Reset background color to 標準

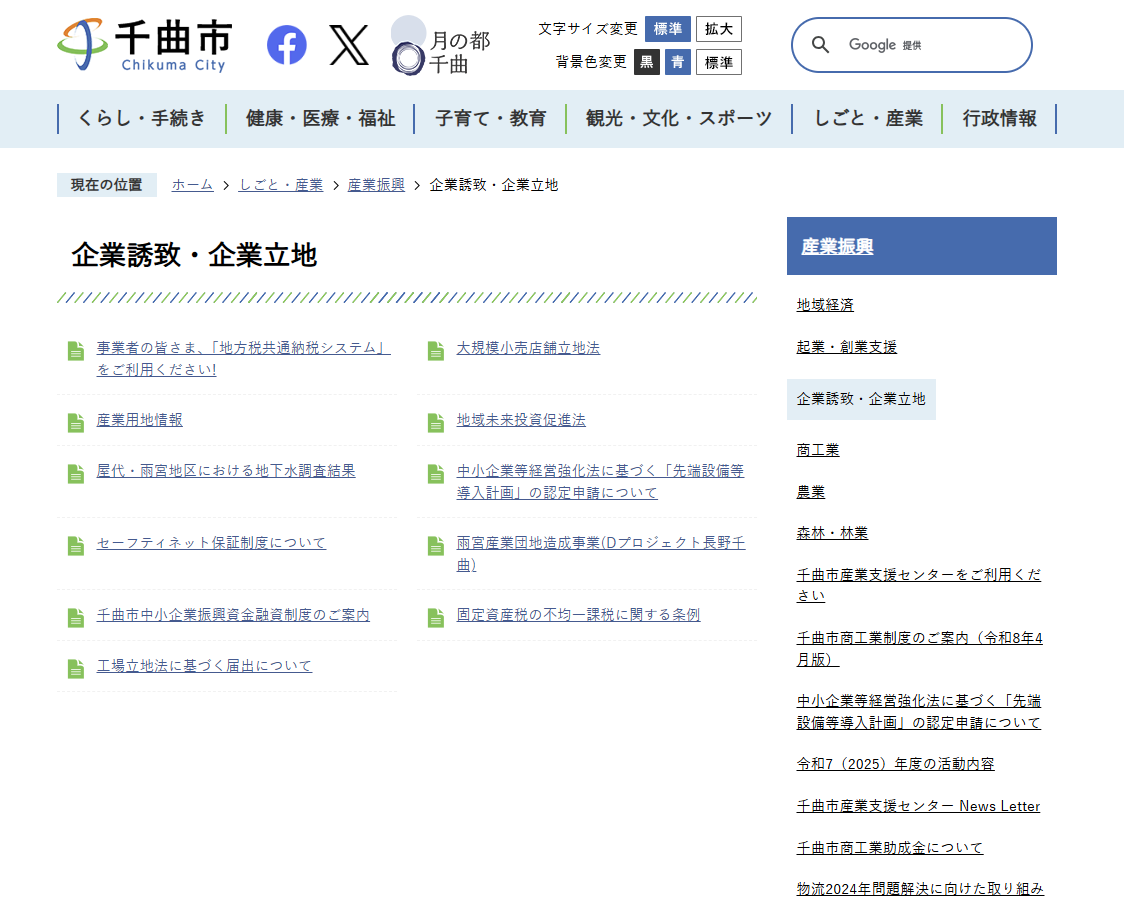pos(718,62)
